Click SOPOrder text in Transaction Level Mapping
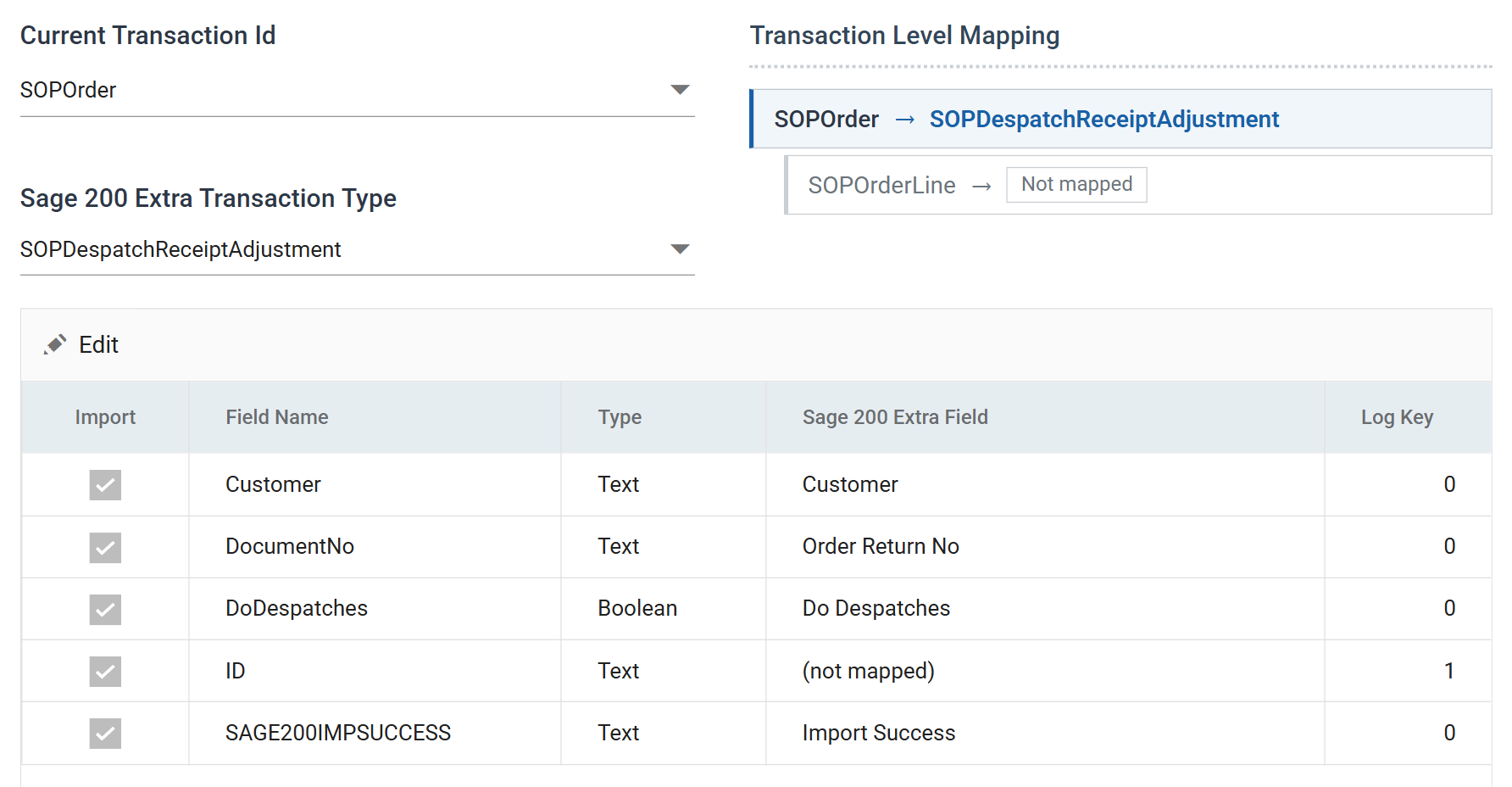 [826, 119]
